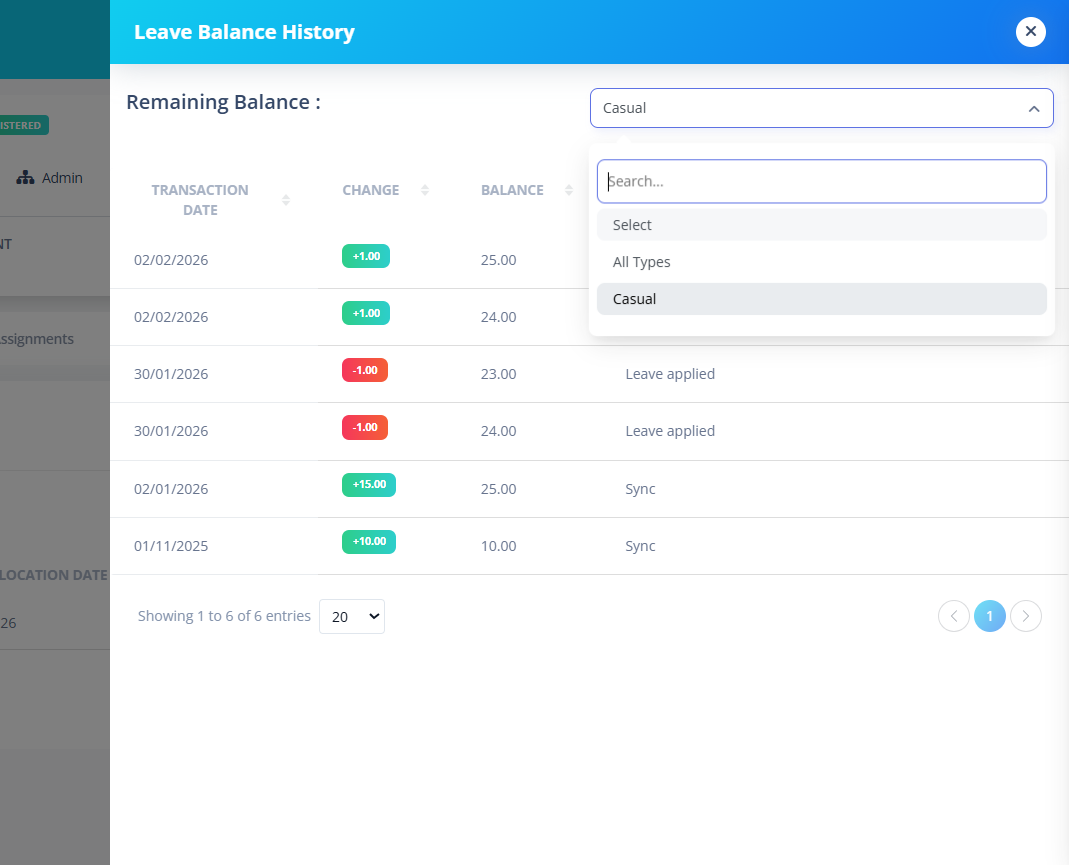
Task: Sort by Change column arrows
Action: [x=425, y=190]
